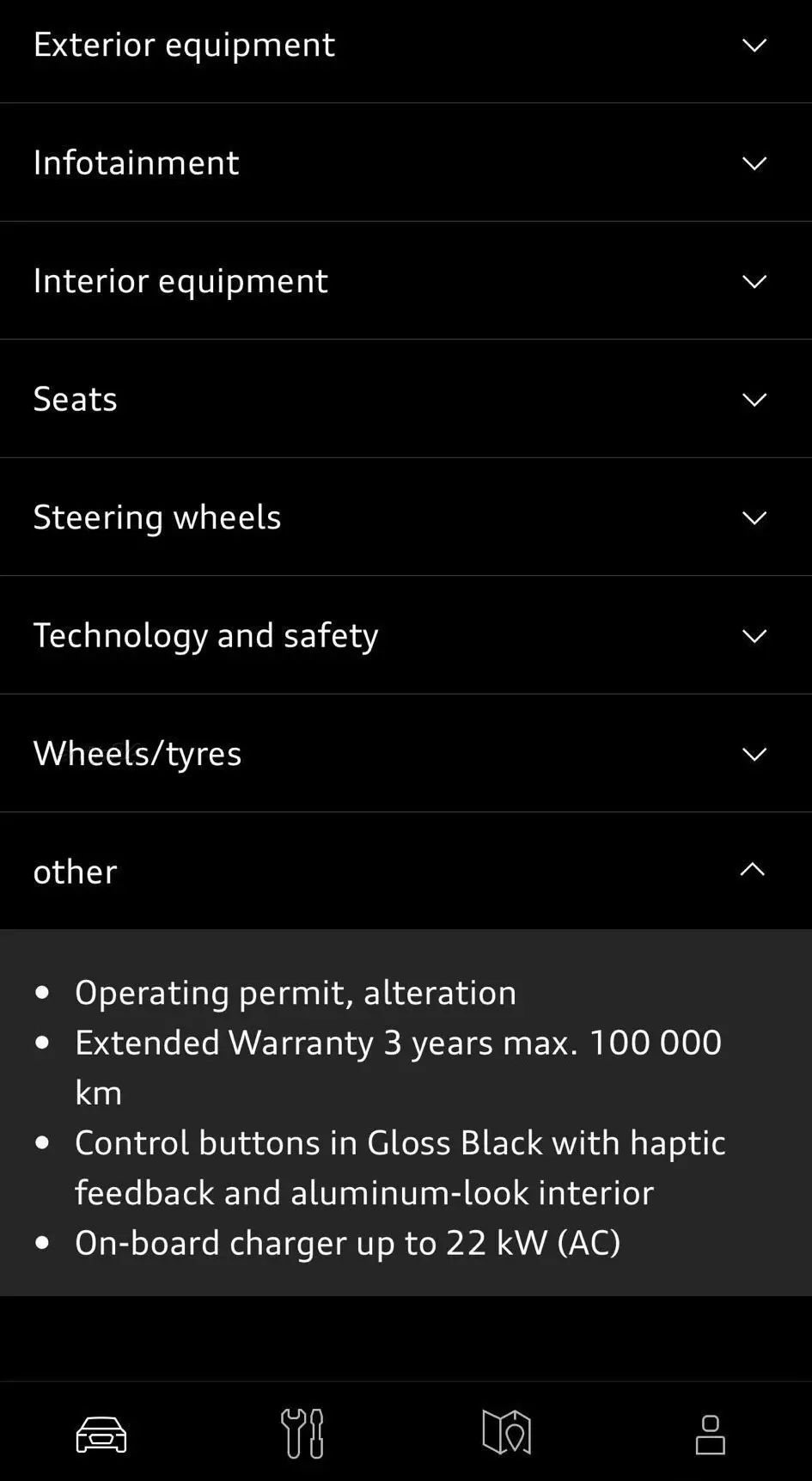The width and height of the screenshot is (812, 1481).
Task: Click the chevron beside Interior equipment
Action: pyautogui.click(x=754, y=282)
